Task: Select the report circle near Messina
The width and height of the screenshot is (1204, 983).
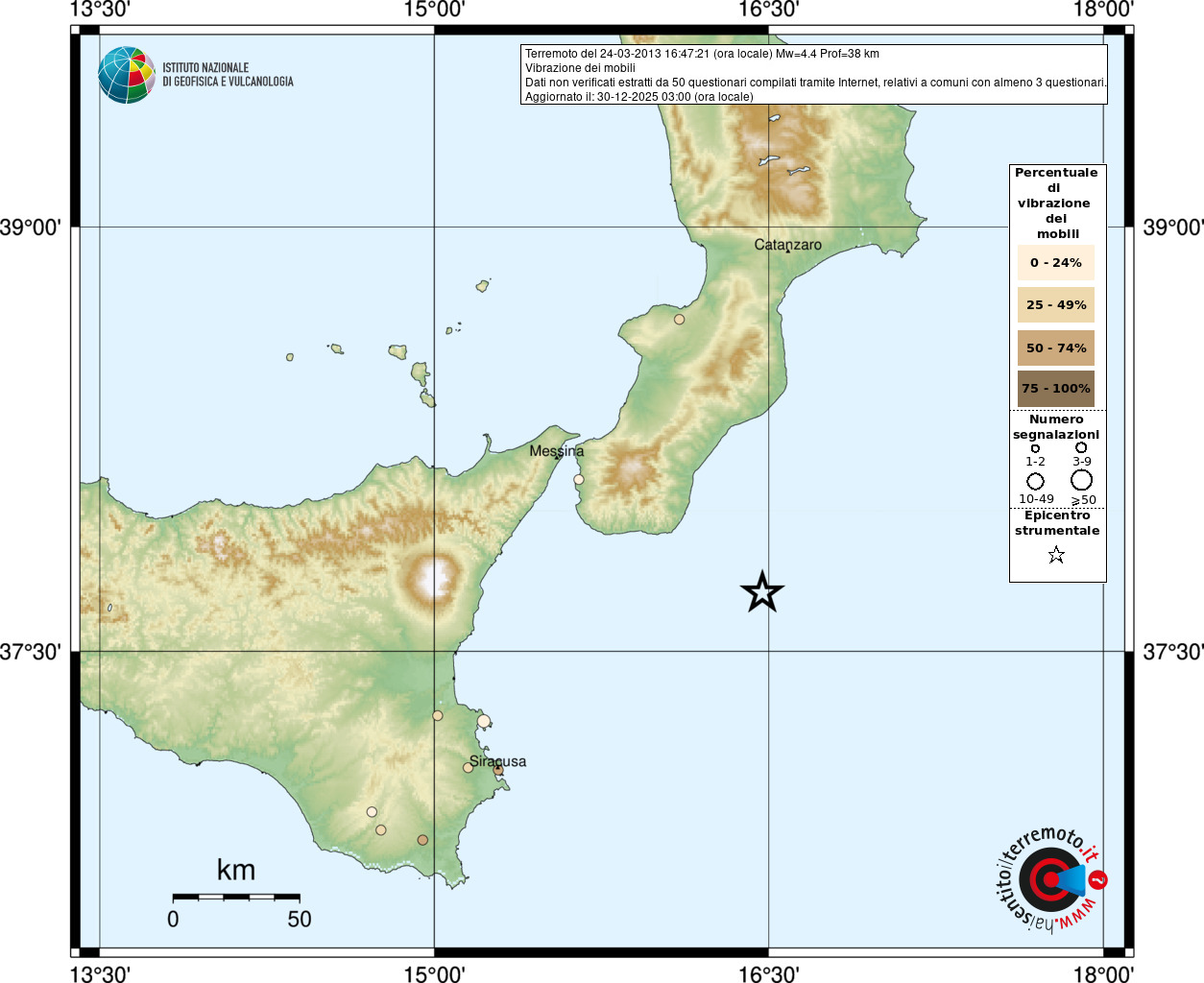Action: click(x=579, y=479)
